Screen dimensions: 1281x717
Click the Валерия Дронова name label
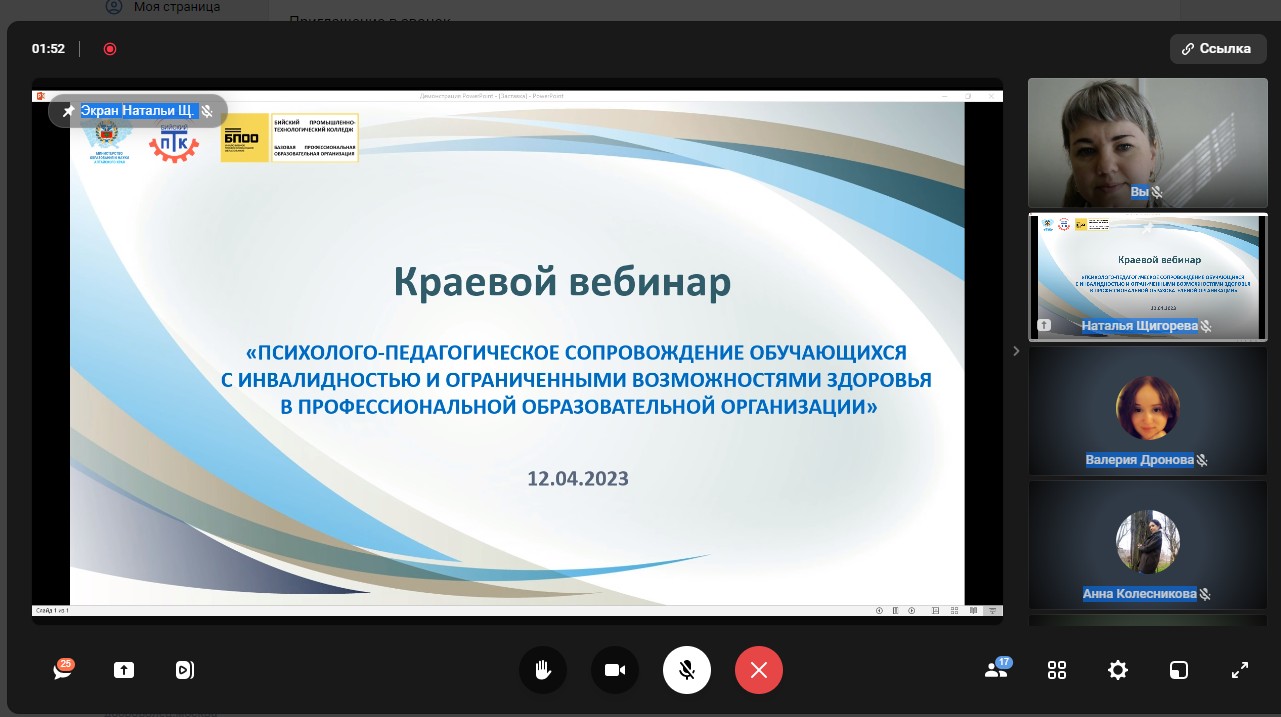click(1140, 460)
